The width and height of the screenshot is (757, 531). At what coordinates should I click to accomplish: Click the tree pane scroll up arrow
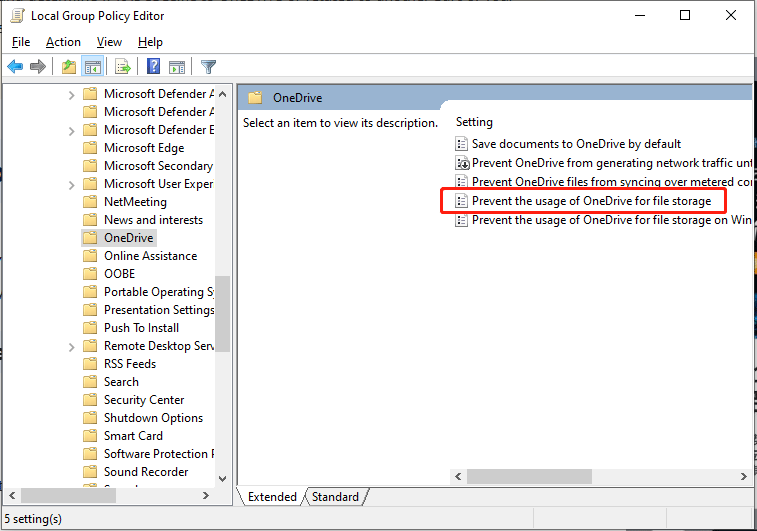coord(223,94)
